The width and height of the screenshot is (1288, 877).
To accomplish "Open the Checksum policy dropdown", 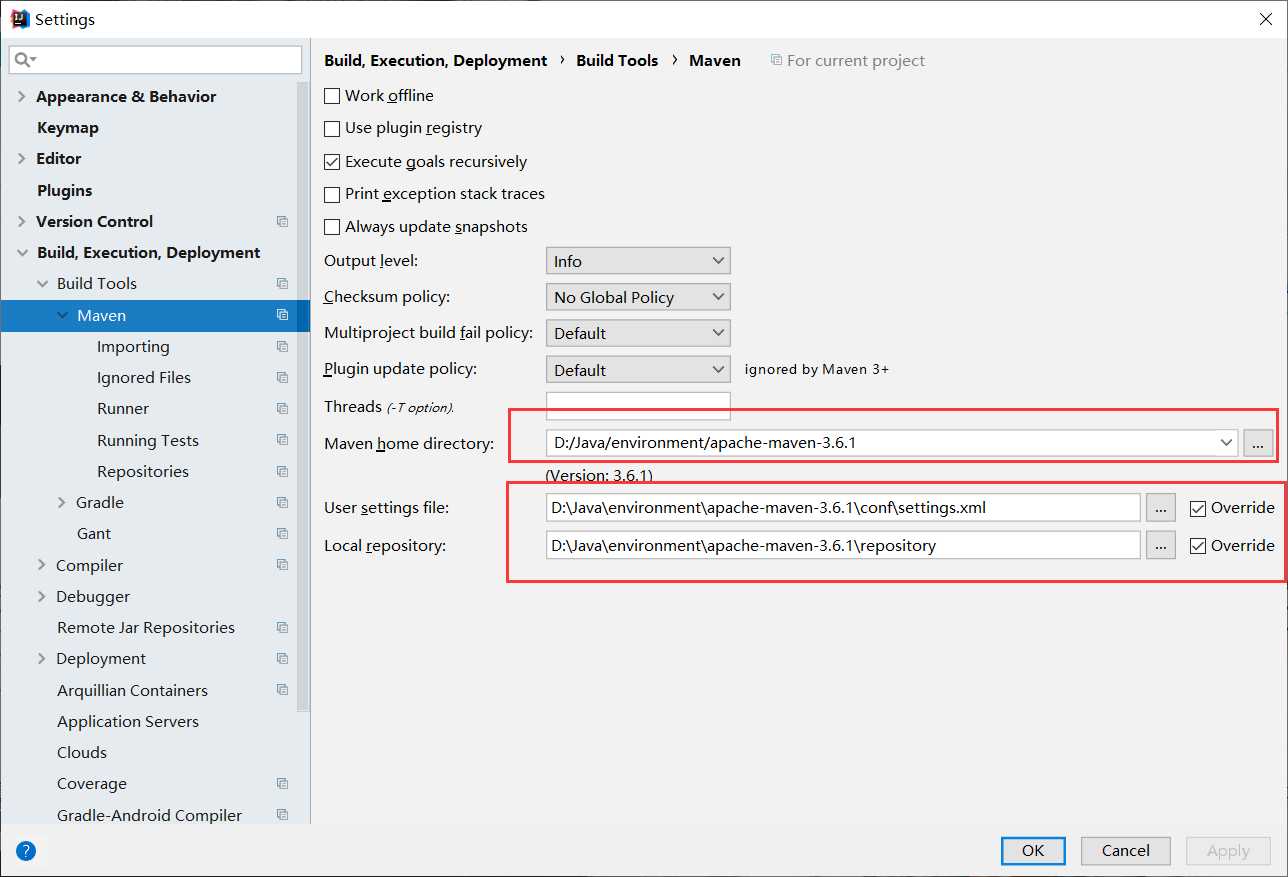I will (x=638, y=297).
